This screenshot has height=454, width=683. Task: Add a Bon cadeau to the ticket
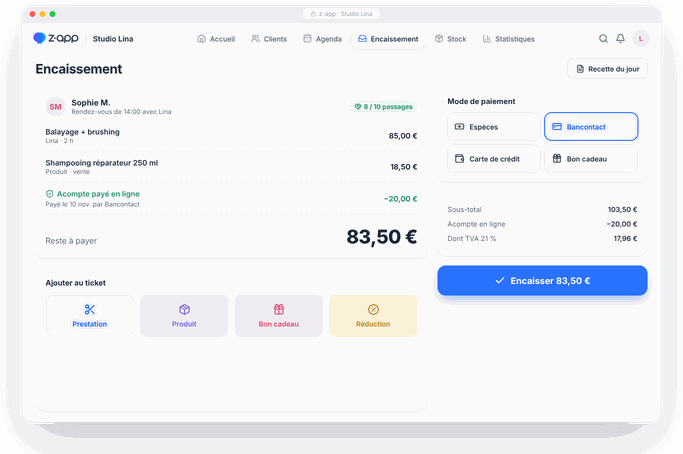tap(279, 316)
